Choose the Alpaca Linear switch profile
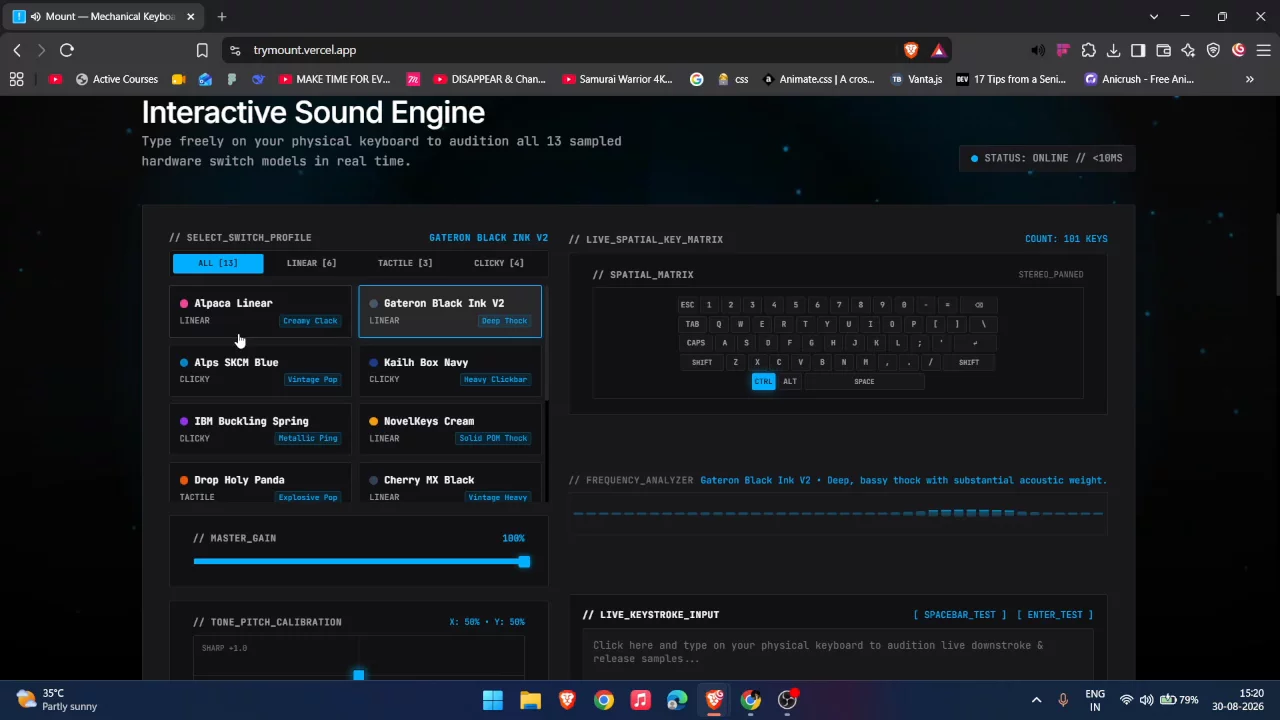Image resolution: width=1280 pixels, height=720 pixels. [x=261, y=311]
